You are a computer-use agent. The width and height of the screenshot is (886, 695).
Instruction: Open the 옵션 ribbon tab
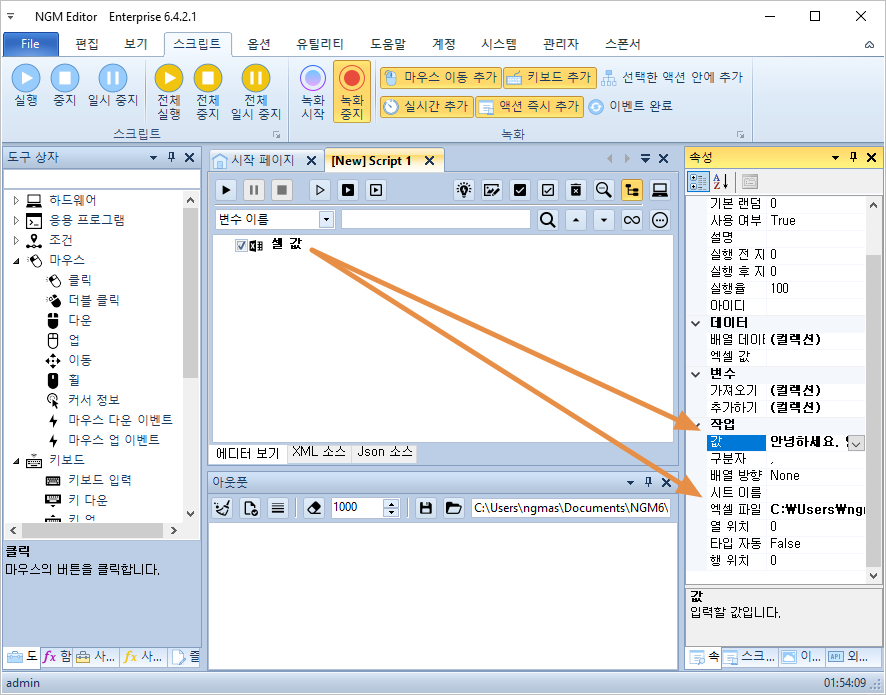259,44
